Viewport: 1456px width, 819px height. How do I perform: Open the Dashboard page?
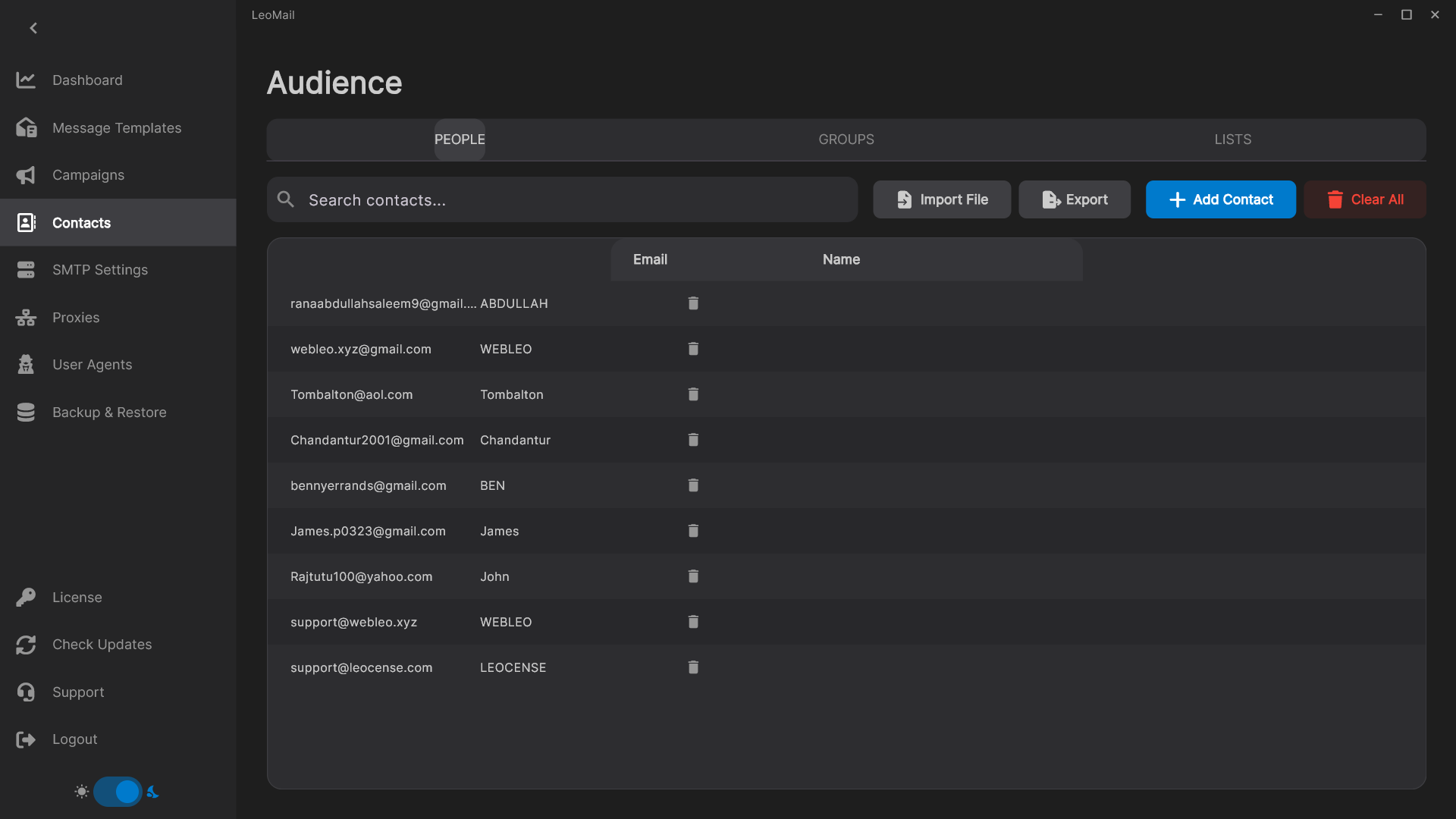118,80
